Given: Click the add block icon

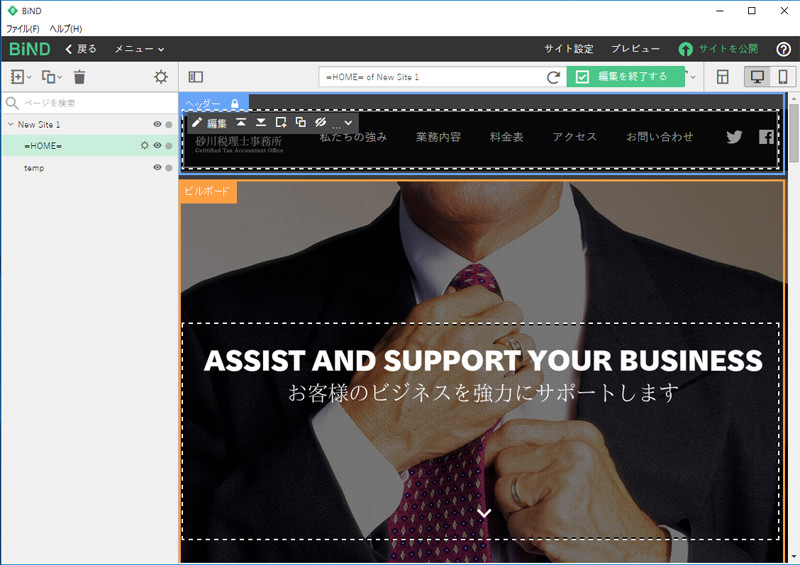Looking at the screenshot, I should pos(281,122).
